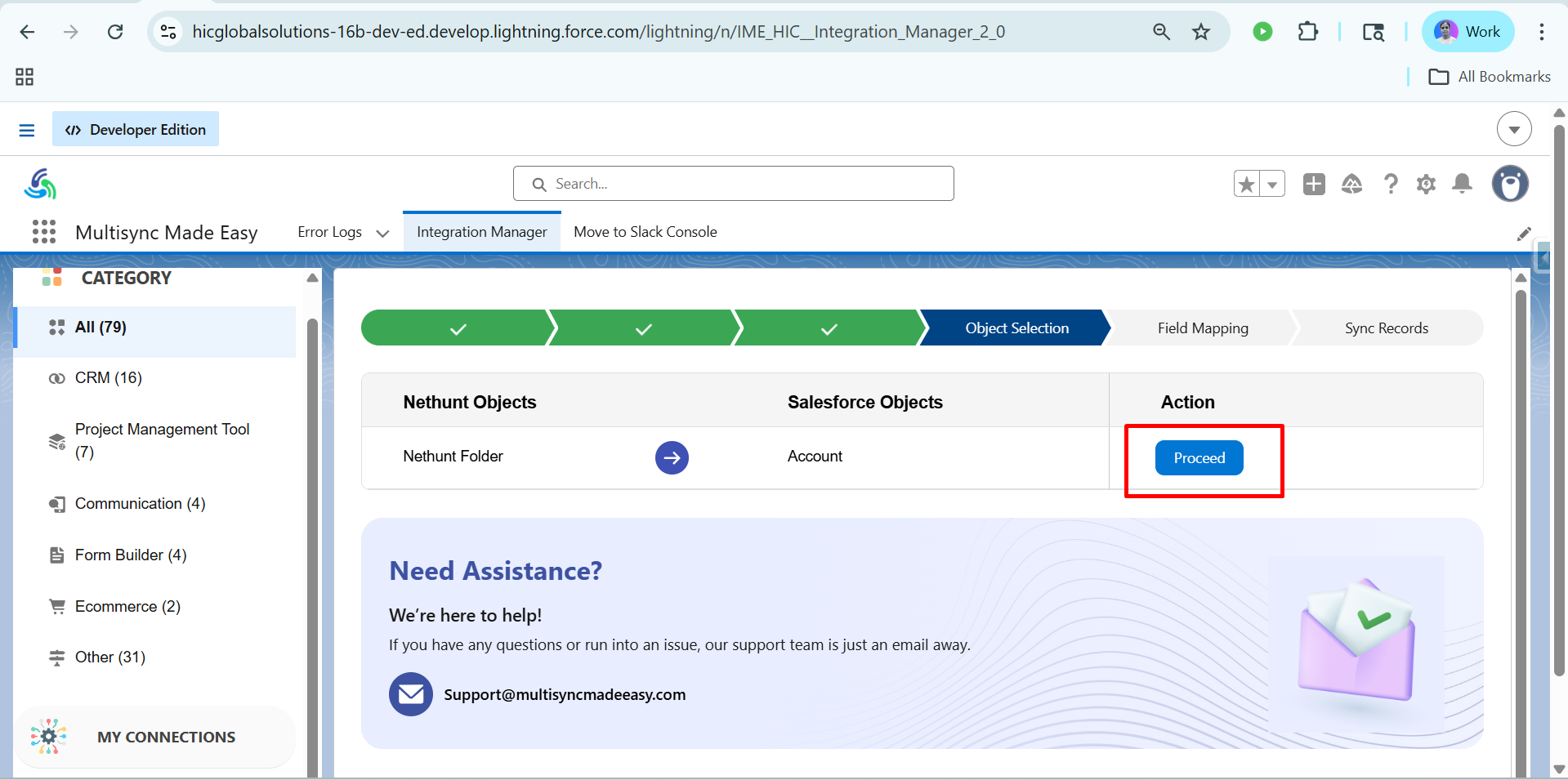Click the Nethunt Folder arrow icon

(672, 458)
